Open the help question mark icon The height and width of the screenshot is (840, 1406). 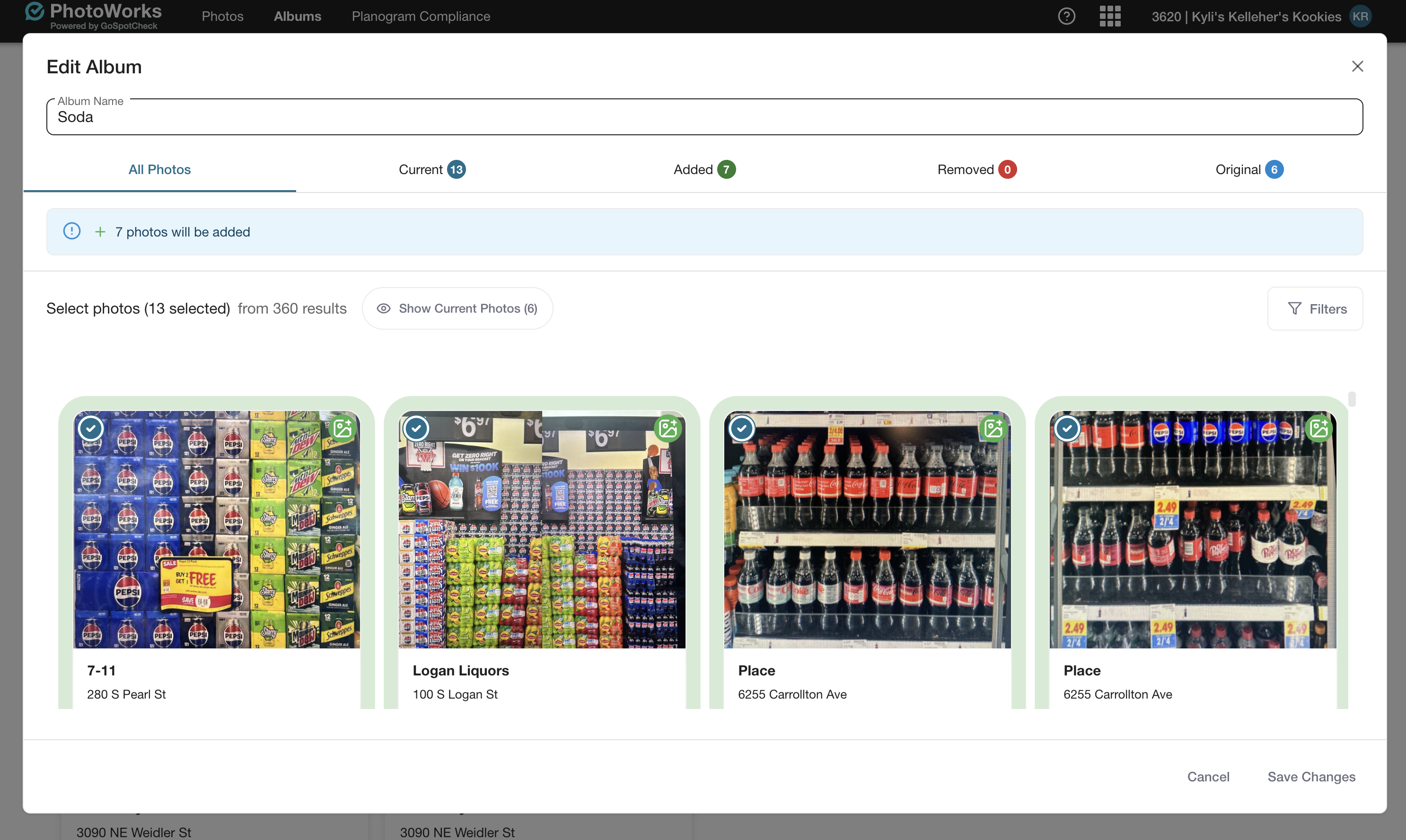1066,17
